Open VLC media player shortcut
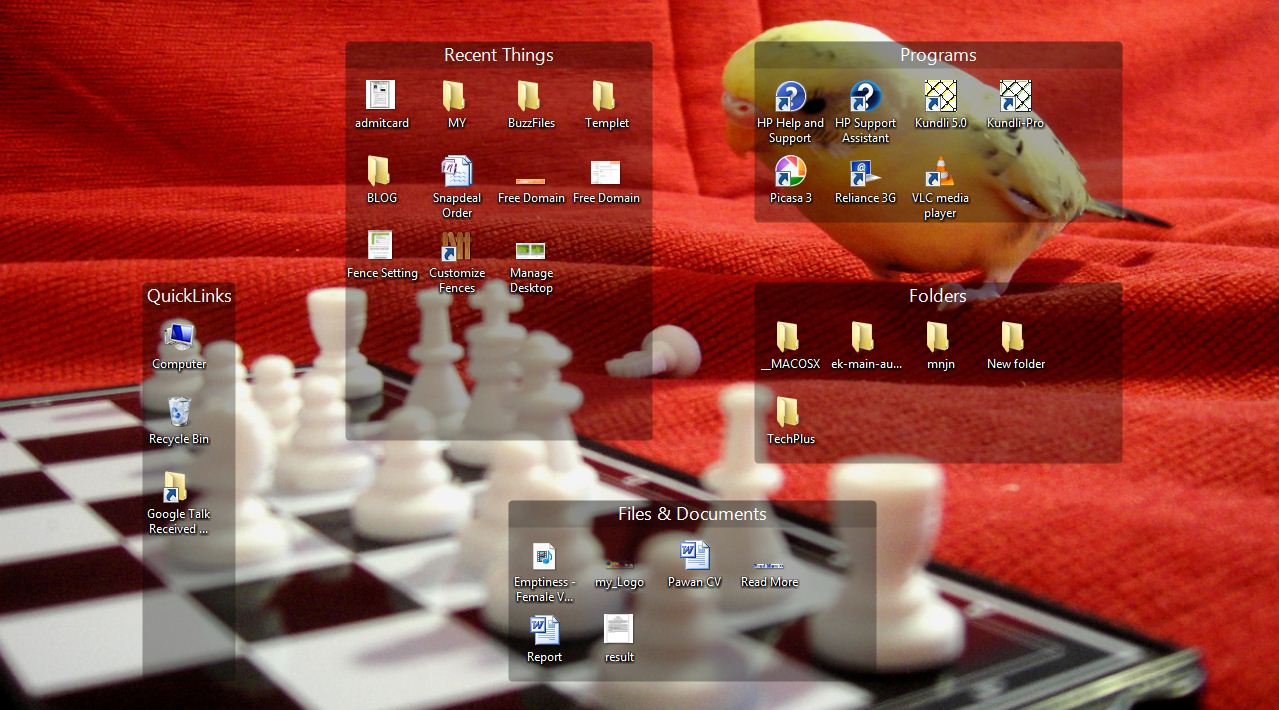The width and height of the screenshot is (1279, 710). (x=940, y=171)
